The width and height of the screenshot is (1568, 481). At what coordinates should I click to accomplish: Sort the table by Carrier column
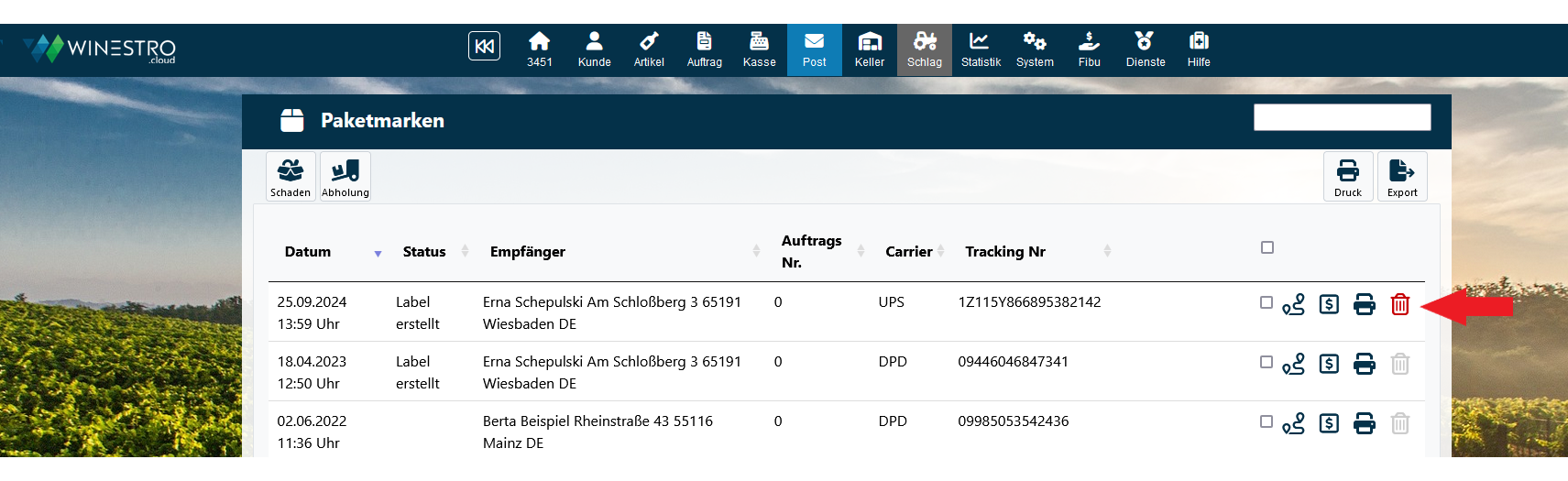[x=940, y=251]
